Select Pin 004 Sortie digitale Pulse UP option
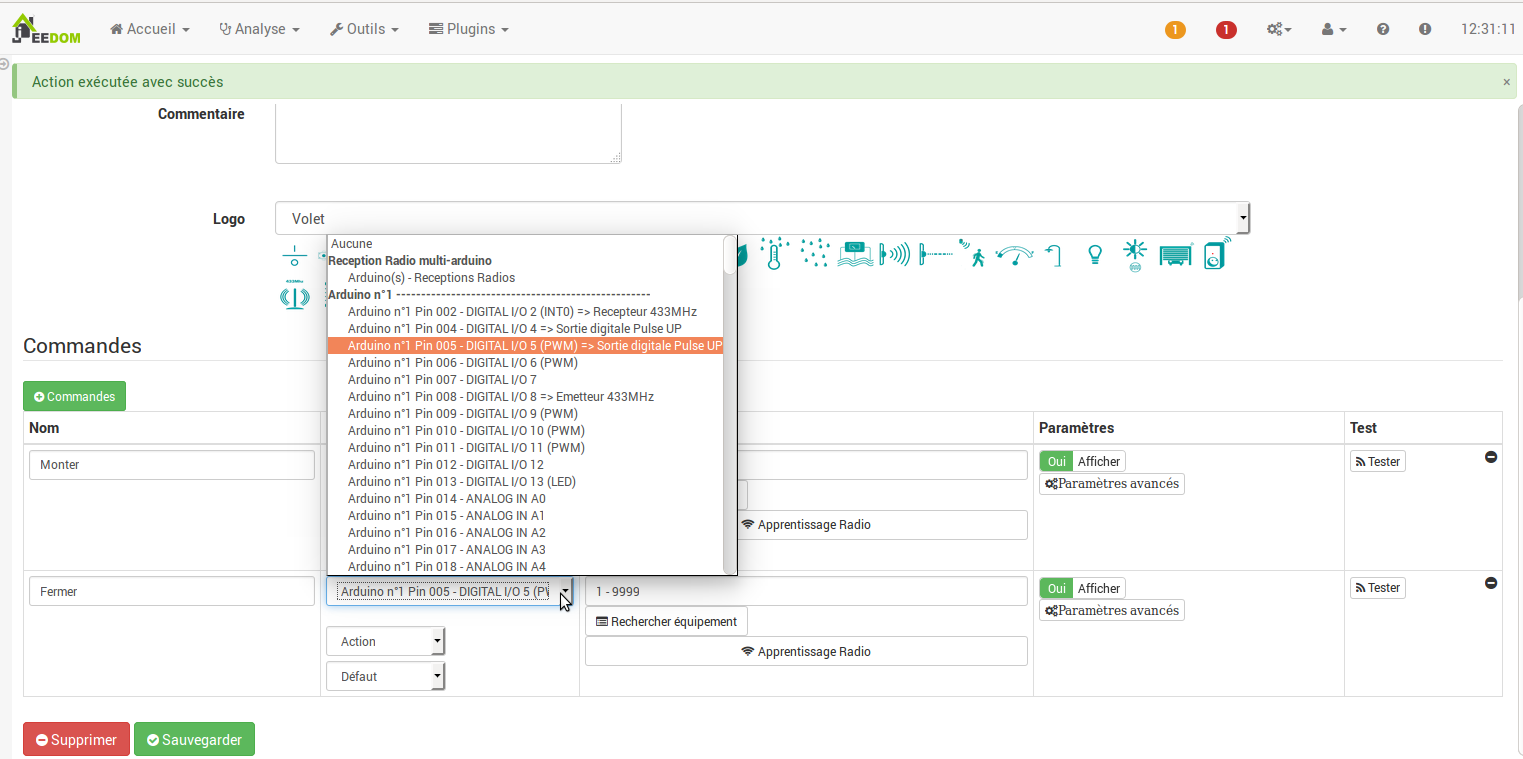This screenshot has width=1523, height=759. [525, 328]
